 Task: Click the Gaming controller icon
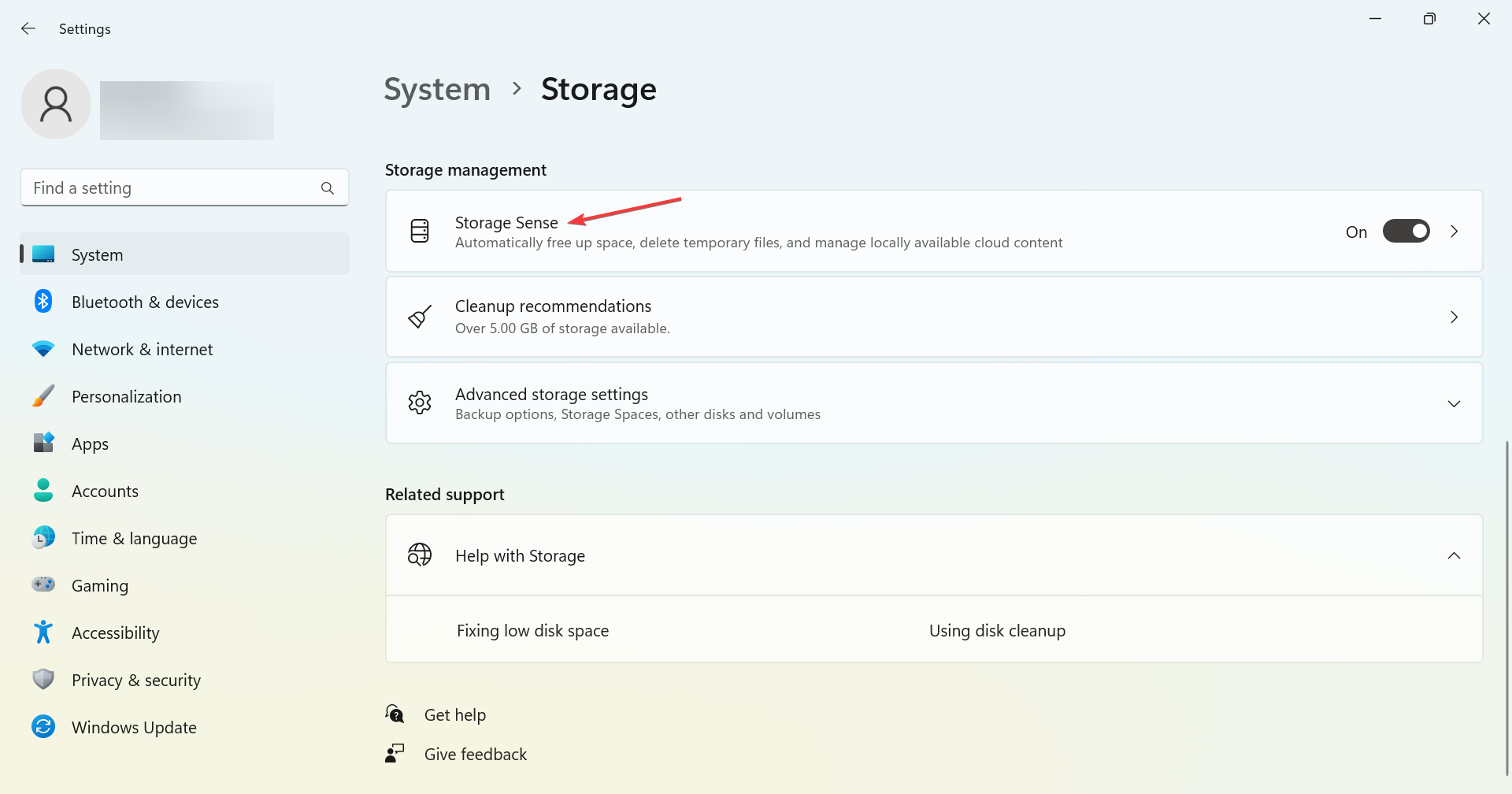(x=43, y=584)
